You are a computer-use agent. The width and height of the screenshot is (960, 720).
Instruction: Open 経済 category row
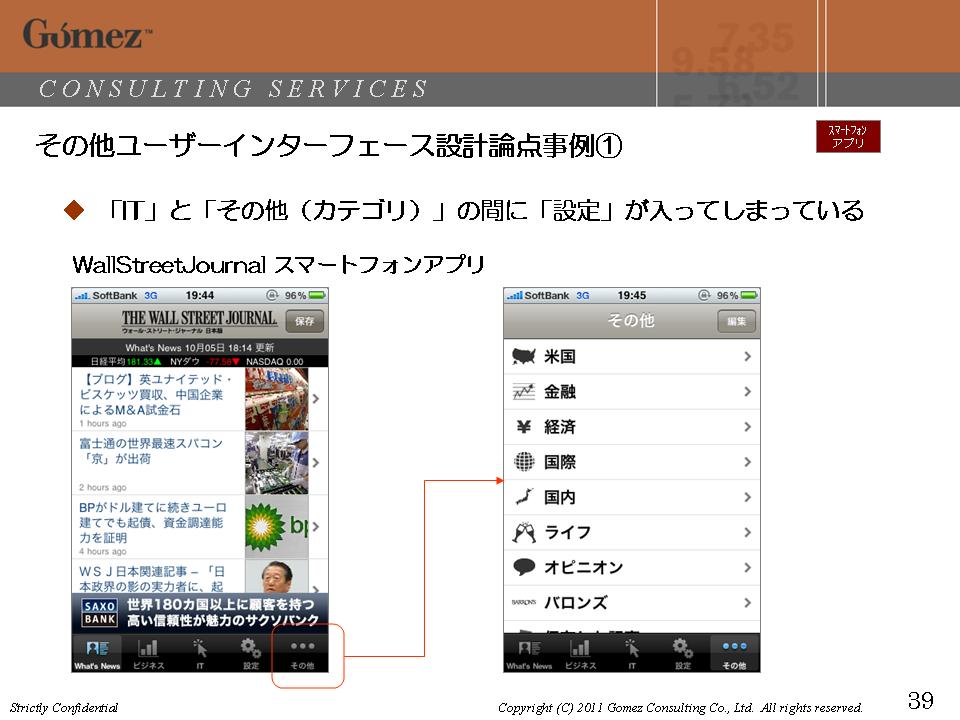[631, 427]
